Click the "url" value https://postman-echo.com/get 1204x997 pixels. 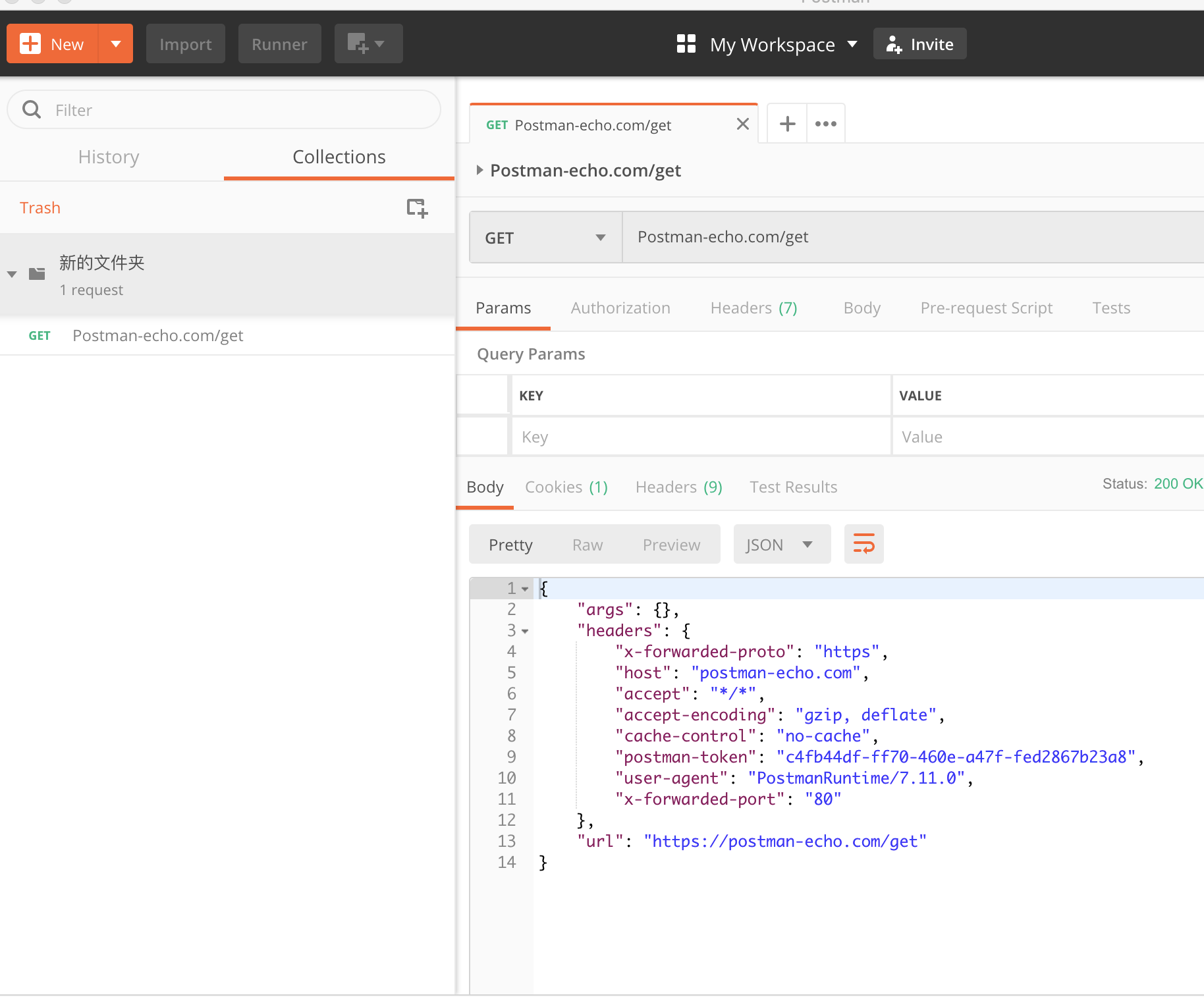[x=785, y=841]
